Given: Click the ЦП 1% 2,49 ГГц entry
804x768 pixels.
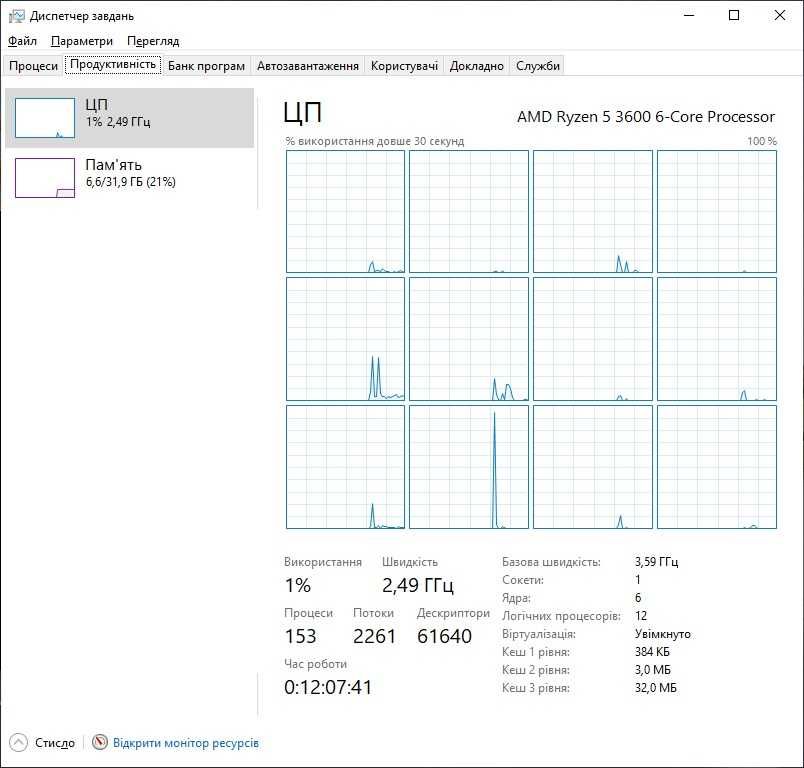Looking at the screenshot, I should 129,118.
